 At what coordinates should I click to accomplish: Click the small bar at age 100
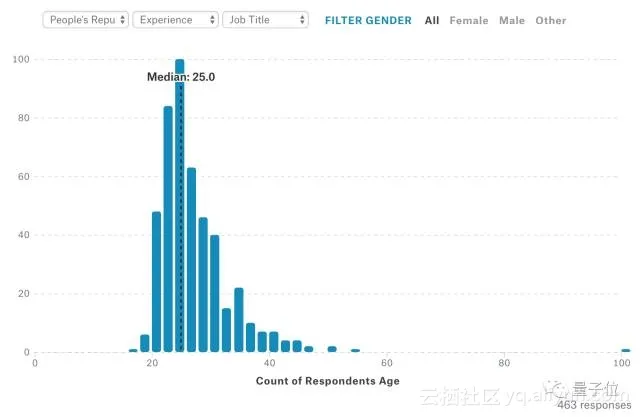tap(626, 350)
